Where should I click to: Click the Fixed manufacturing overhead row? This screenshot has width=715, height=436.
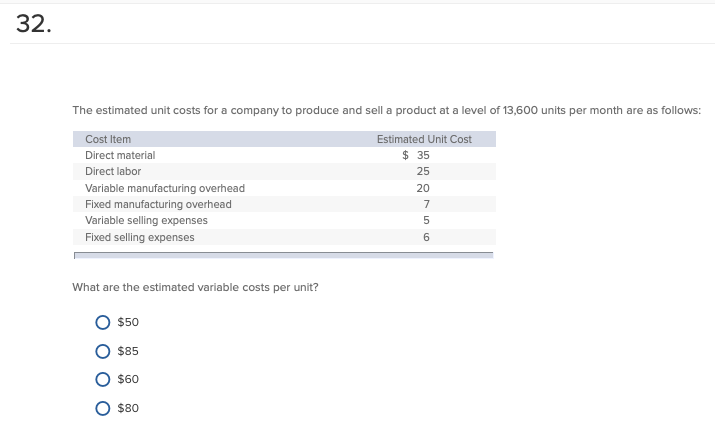285,204
